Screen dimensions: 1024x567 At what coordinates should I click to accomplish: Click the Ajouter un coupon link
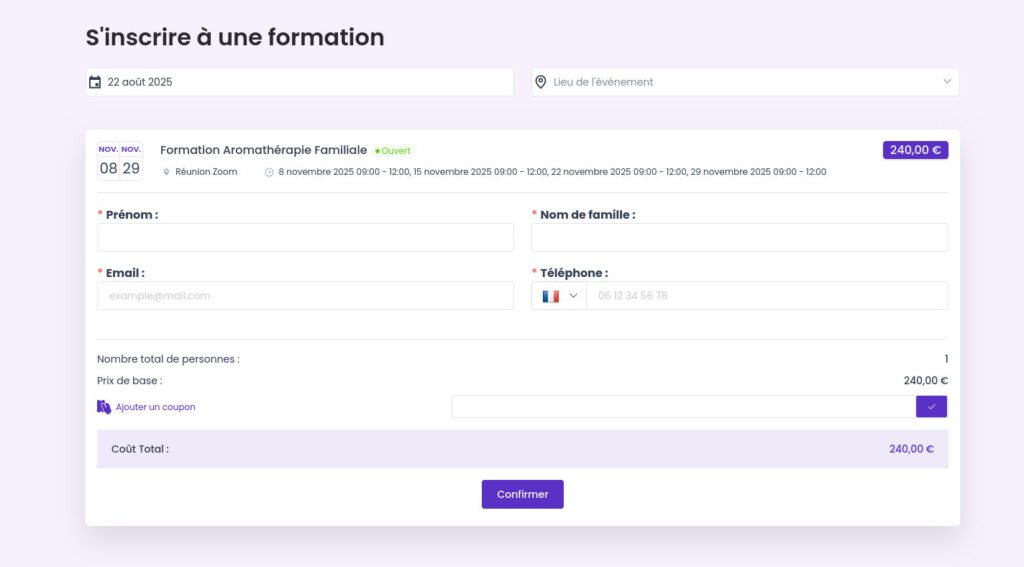(x=155, y=407)
